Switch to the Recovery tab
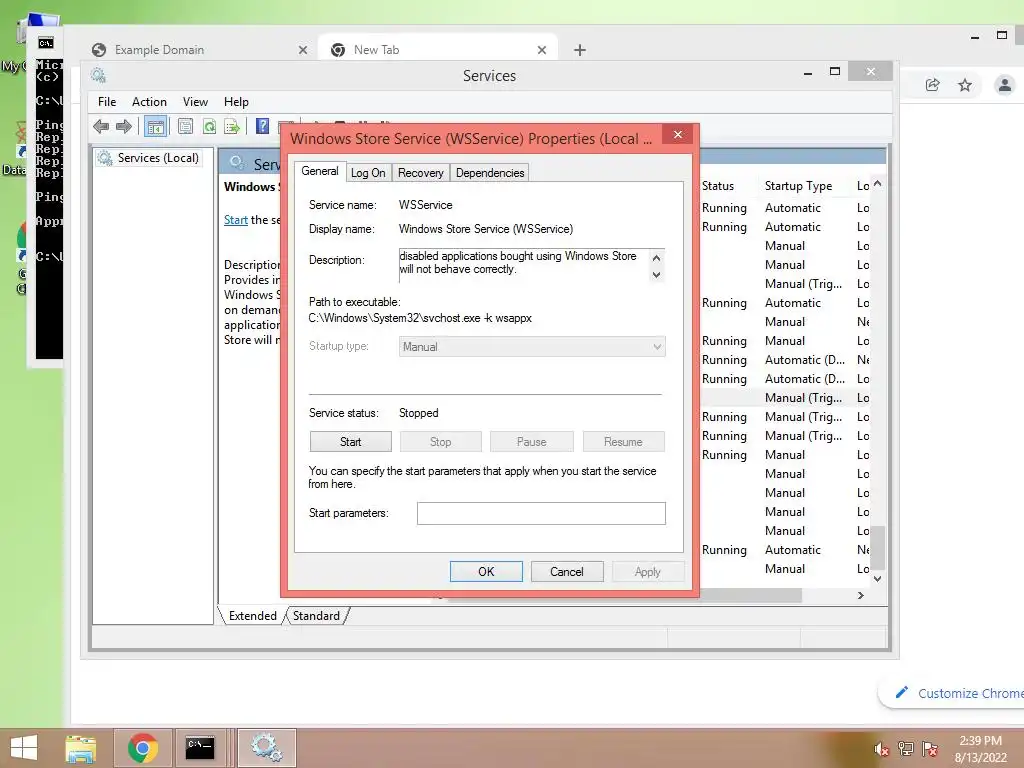The image size is (1024, 768). tap(421, 173)
